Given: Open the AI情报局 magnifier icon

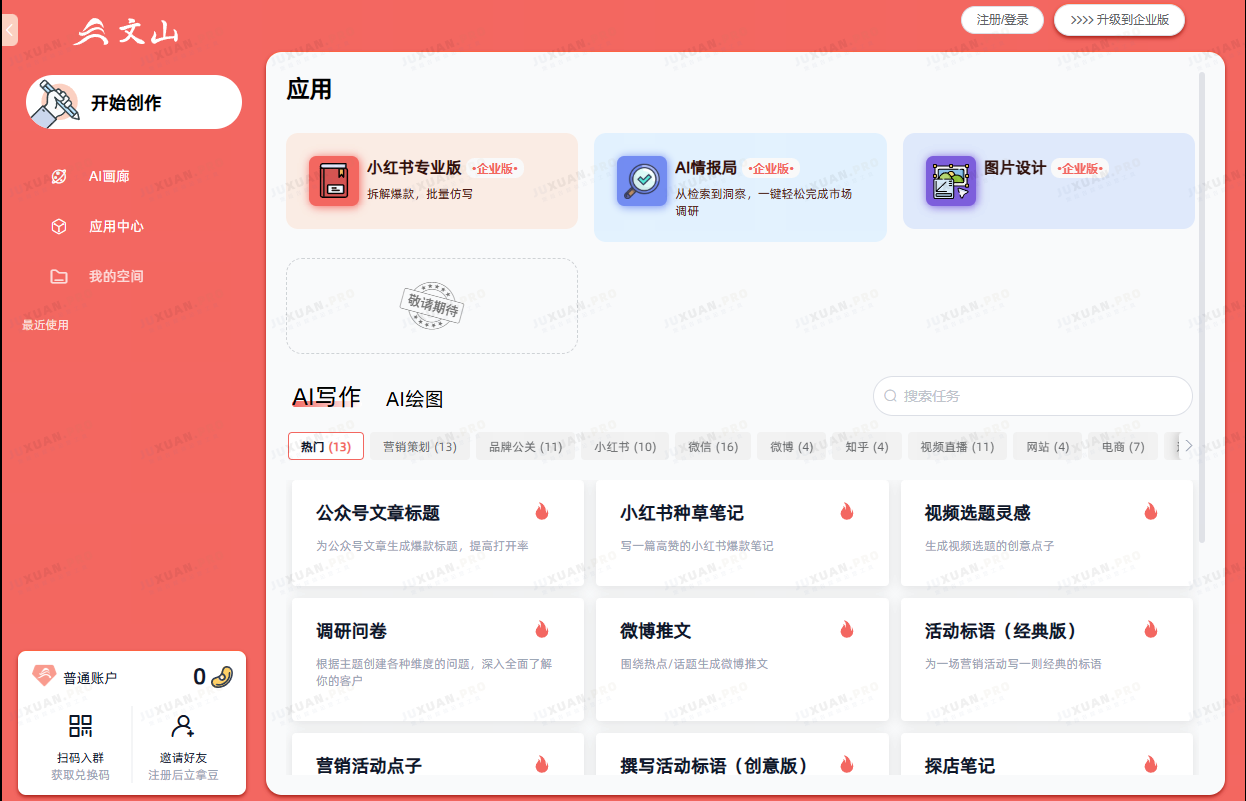Looking at the screenshot, I should coord(642,181).
